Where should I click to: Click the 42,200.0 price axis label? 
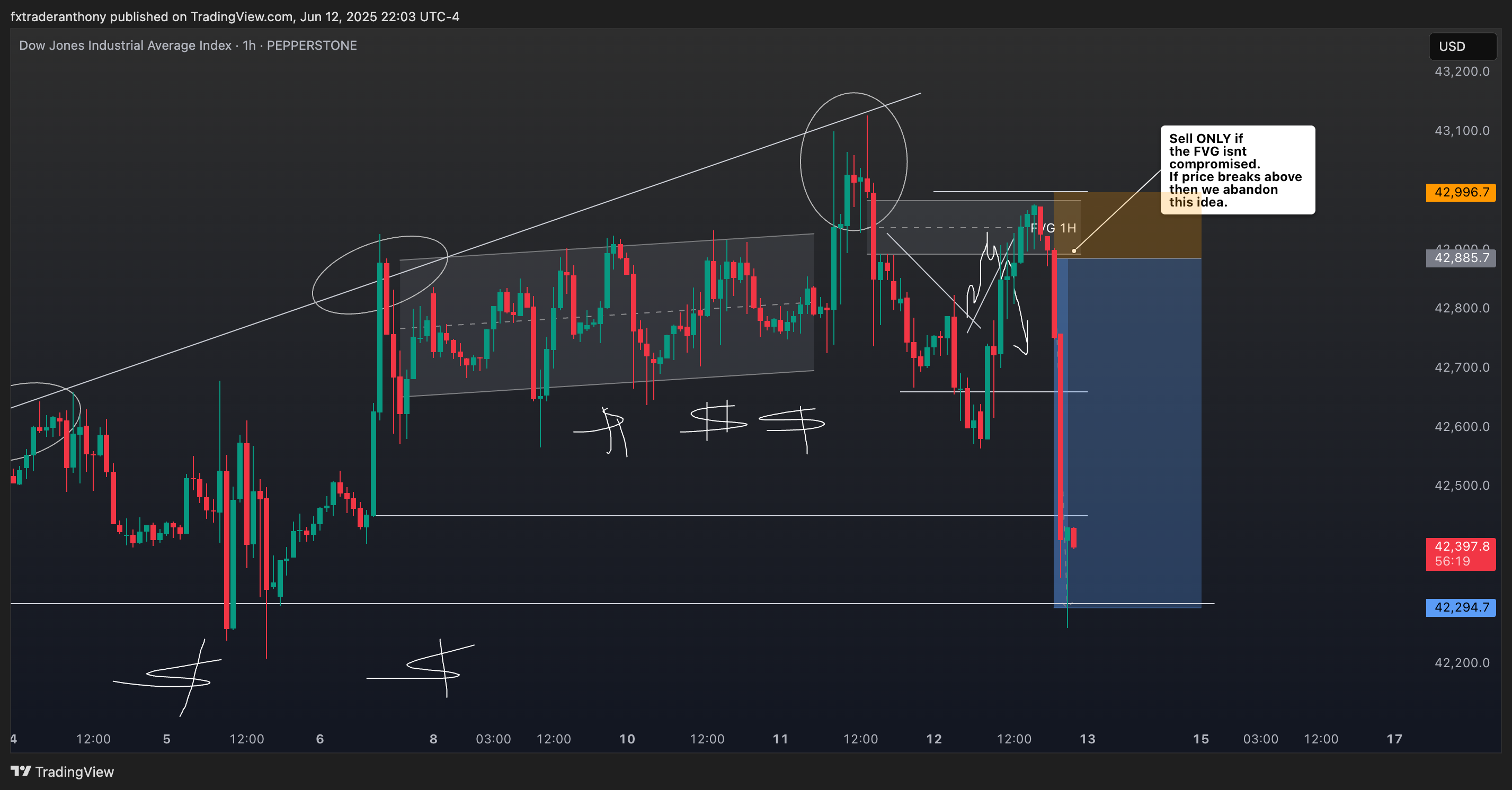(x=1462, y=663)
